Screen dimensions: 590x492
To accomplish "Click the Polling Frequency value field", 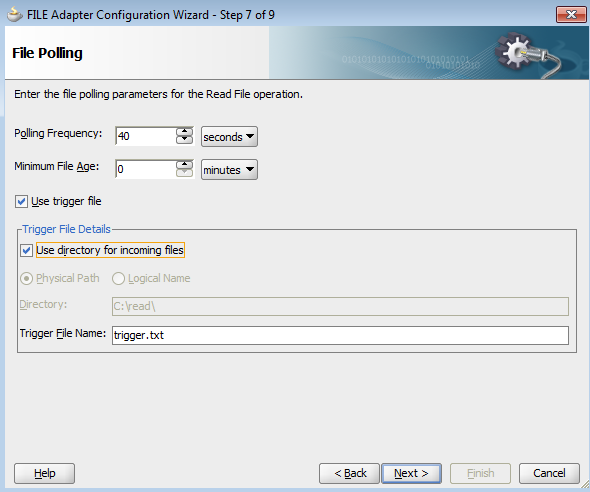I will click(145, 136).
